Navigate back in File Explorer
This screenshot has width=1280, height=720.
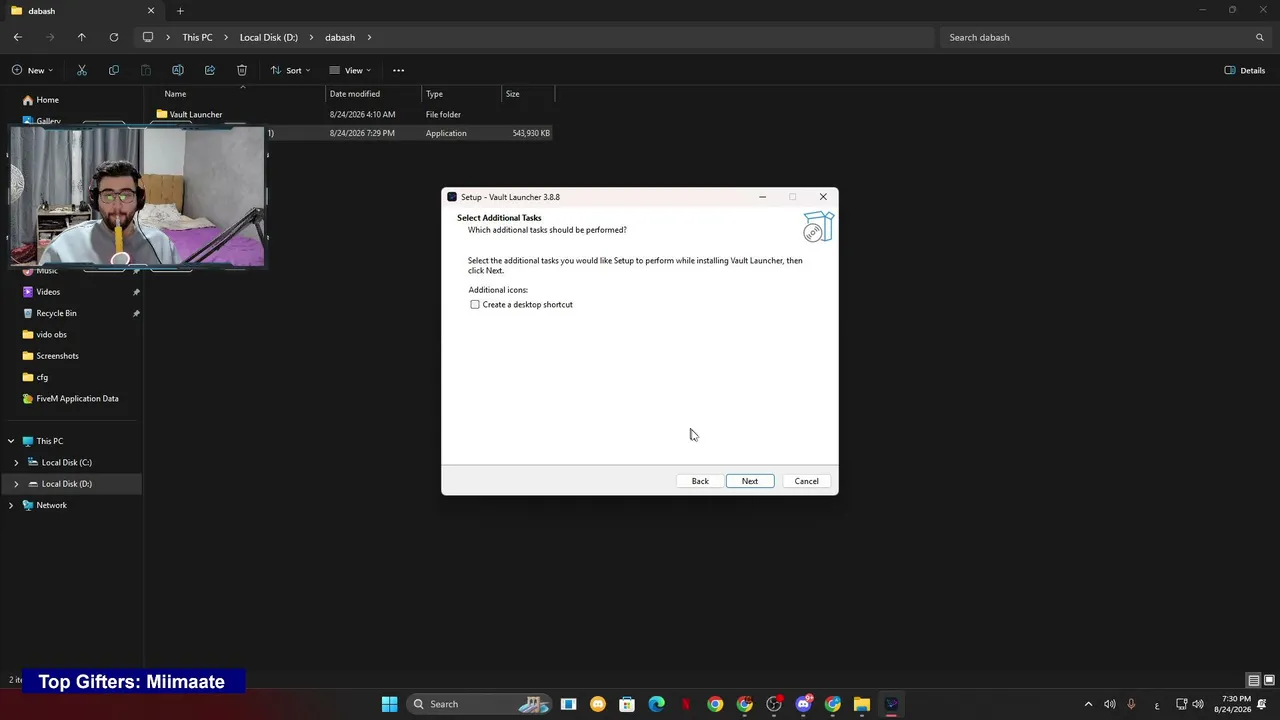click(x=18, y=37)
